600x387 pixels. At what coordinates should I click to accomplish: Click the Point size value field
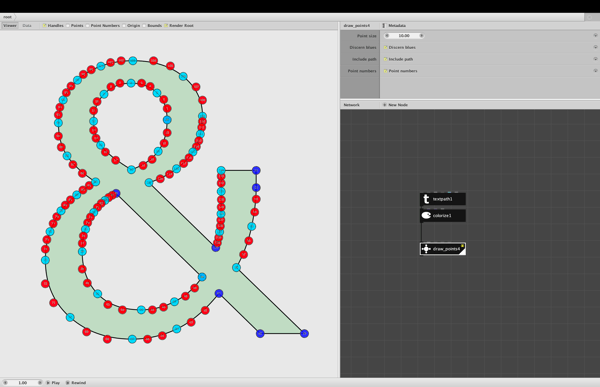(404, 36)
